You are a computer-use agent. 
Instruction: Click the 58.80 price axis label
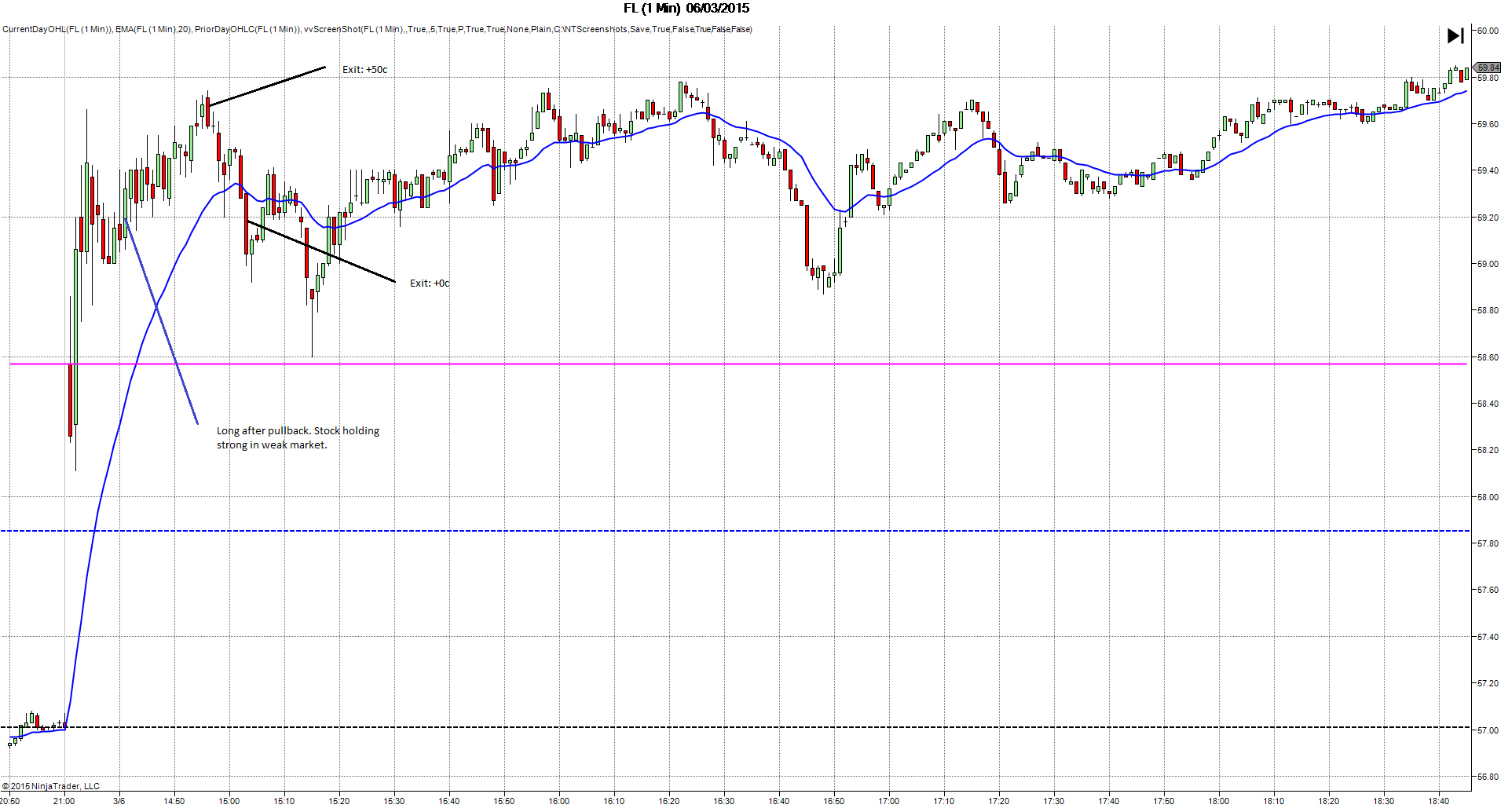(x=1488, y=310)
